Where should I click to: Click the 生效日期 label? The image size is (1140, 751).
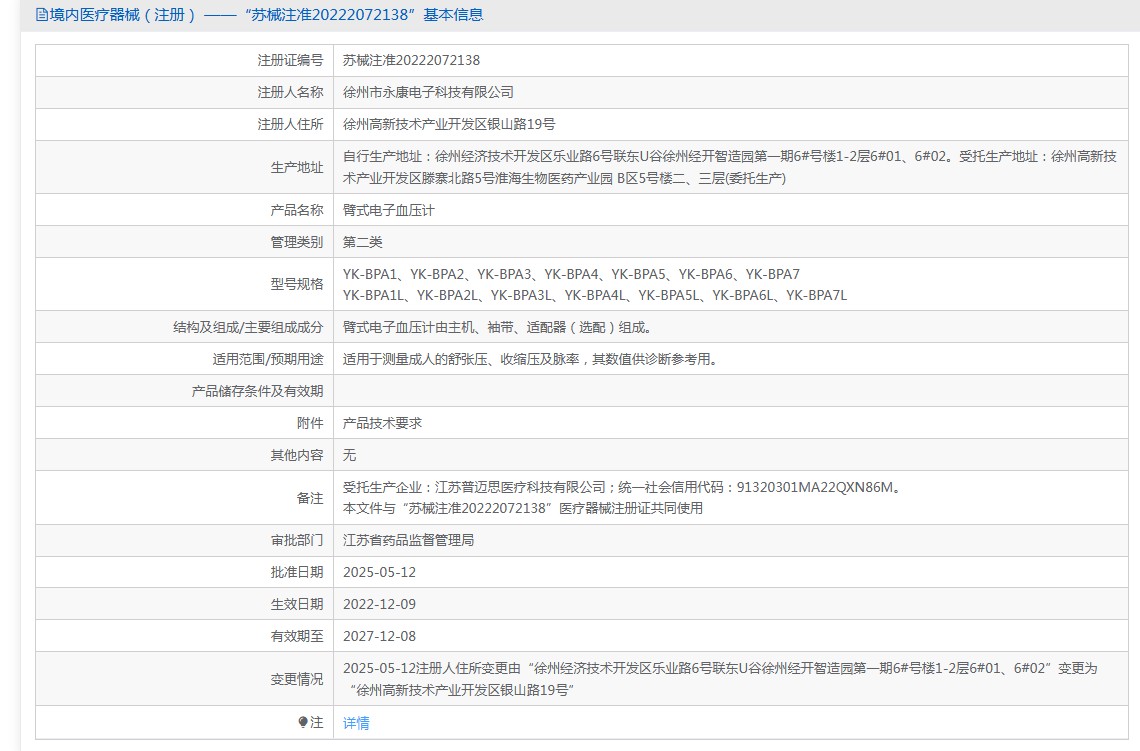click(x=297, y=604)
